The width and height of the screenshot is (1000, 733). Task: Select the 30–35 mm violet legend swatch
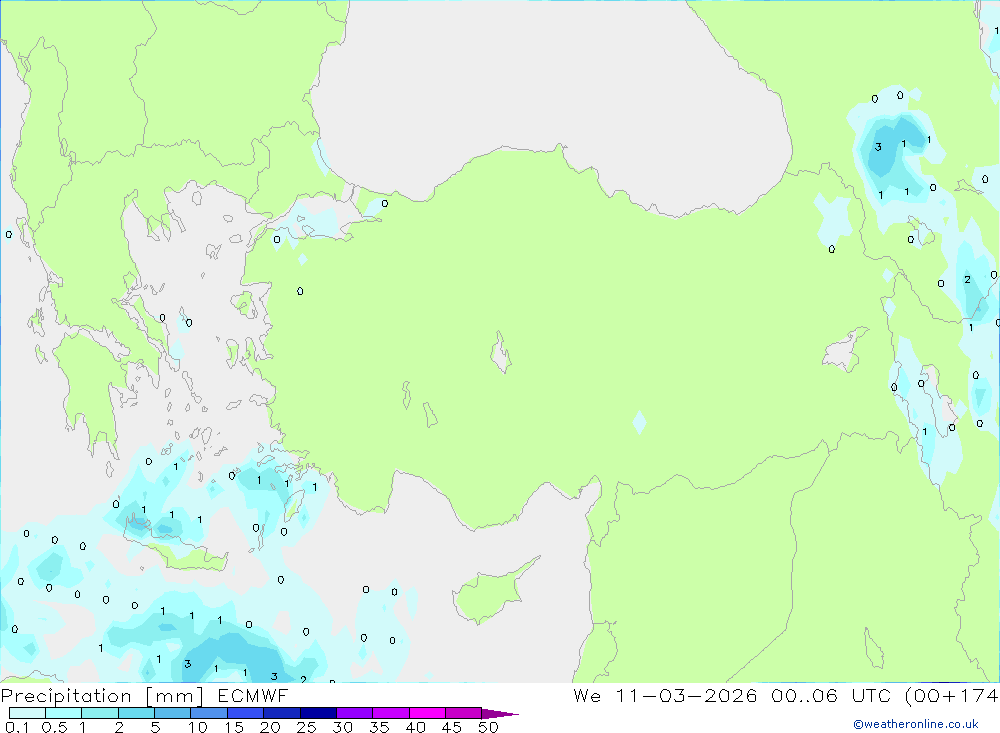pos(355,713)
